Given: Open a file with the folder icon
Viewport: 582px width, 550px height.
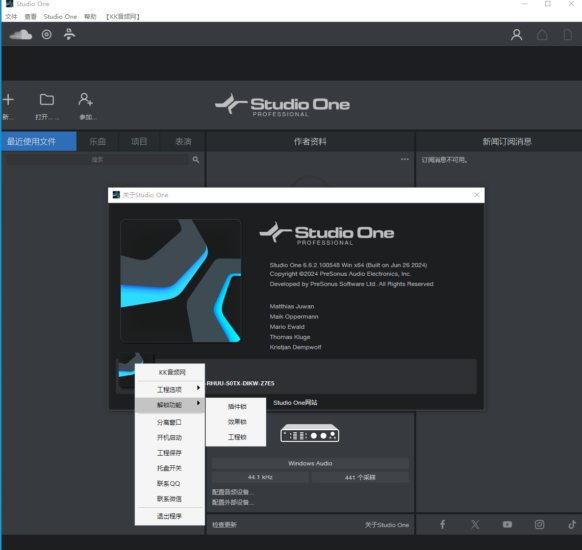Looking at the screenshot, I should [x=47, y=99].
